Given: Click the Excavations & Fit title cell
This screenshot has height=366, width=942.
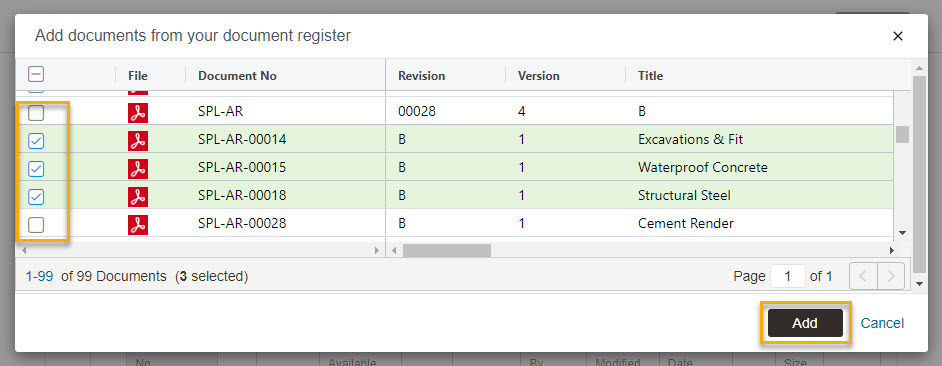Looking at the screenshot, I should point(690,139).
